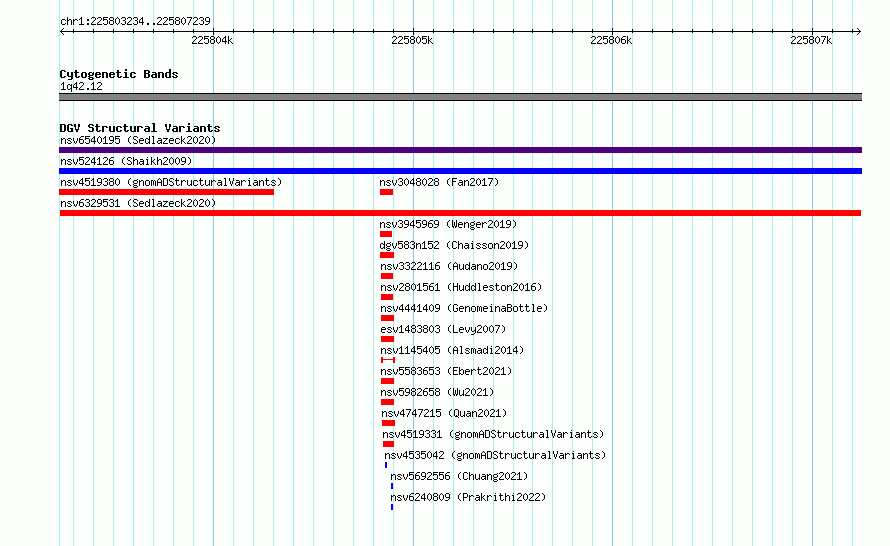Click the 225807k ruler tick label
890x546 pixels.
click(811, 40)
